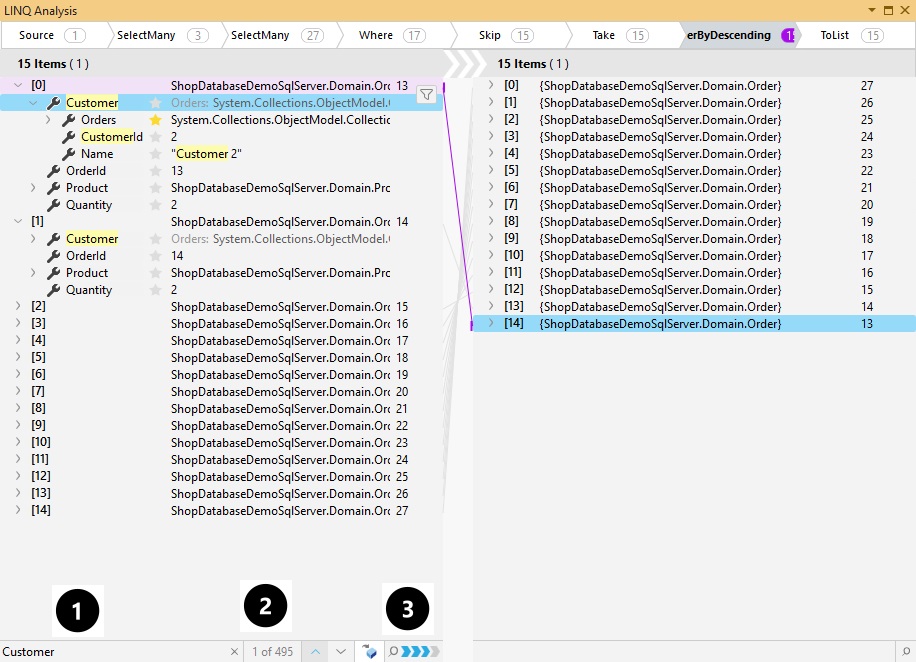The width and height of the screenshot is (916, 662).
Task: Toggle favorite star on OrderId 13 row
Action: click(155, 171)
